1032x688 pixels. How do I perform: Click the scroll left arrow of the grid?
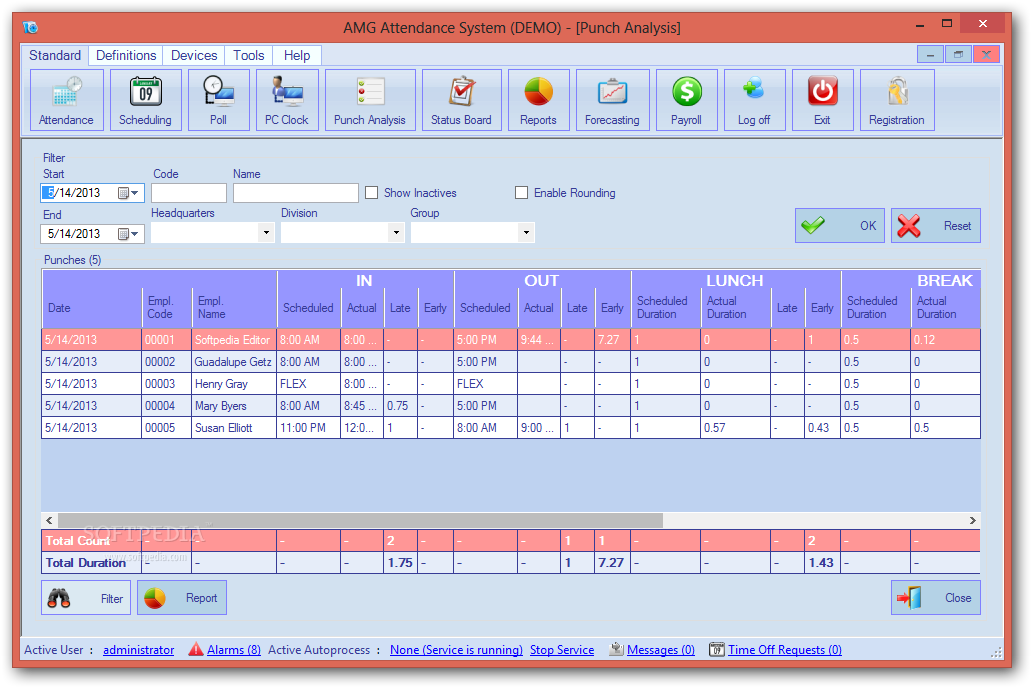[x=49, y=520]
